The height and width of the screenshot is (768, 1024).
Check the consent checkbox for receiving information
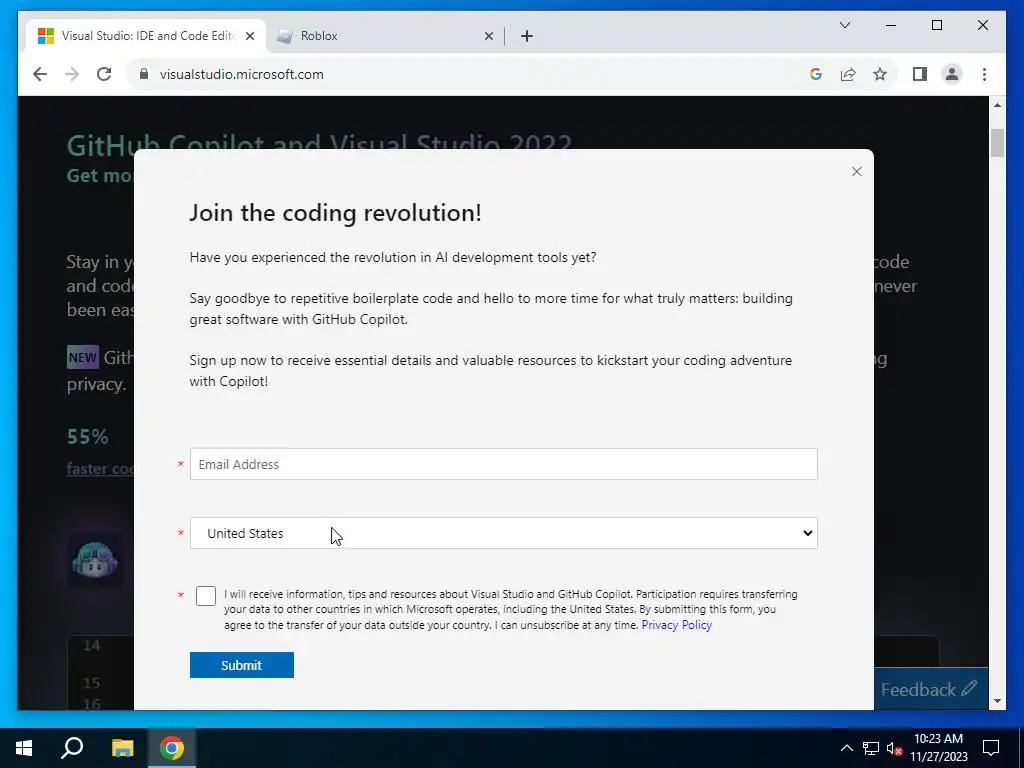206,596
